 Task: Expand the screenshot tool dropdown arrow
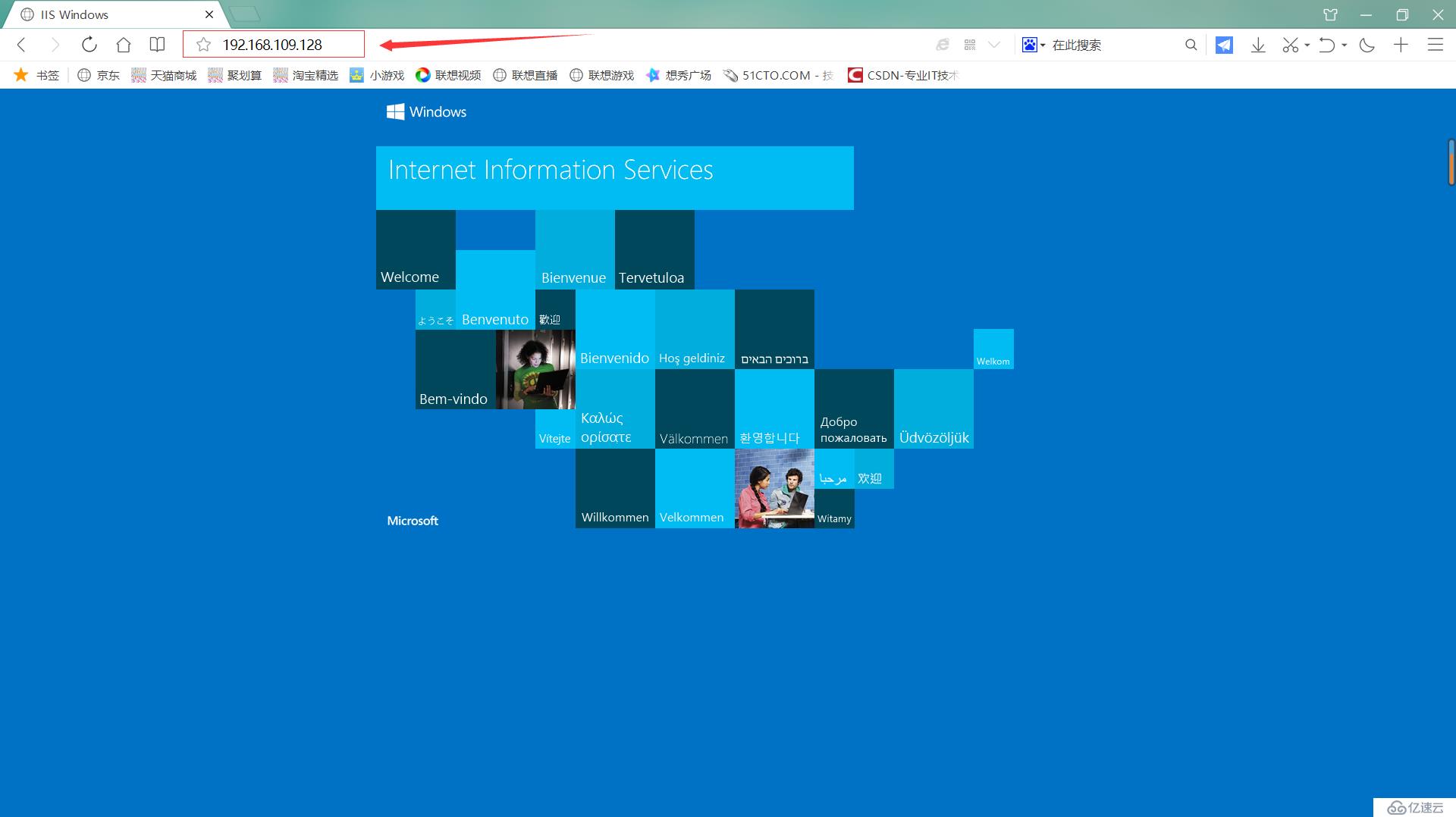point(1307,45)
